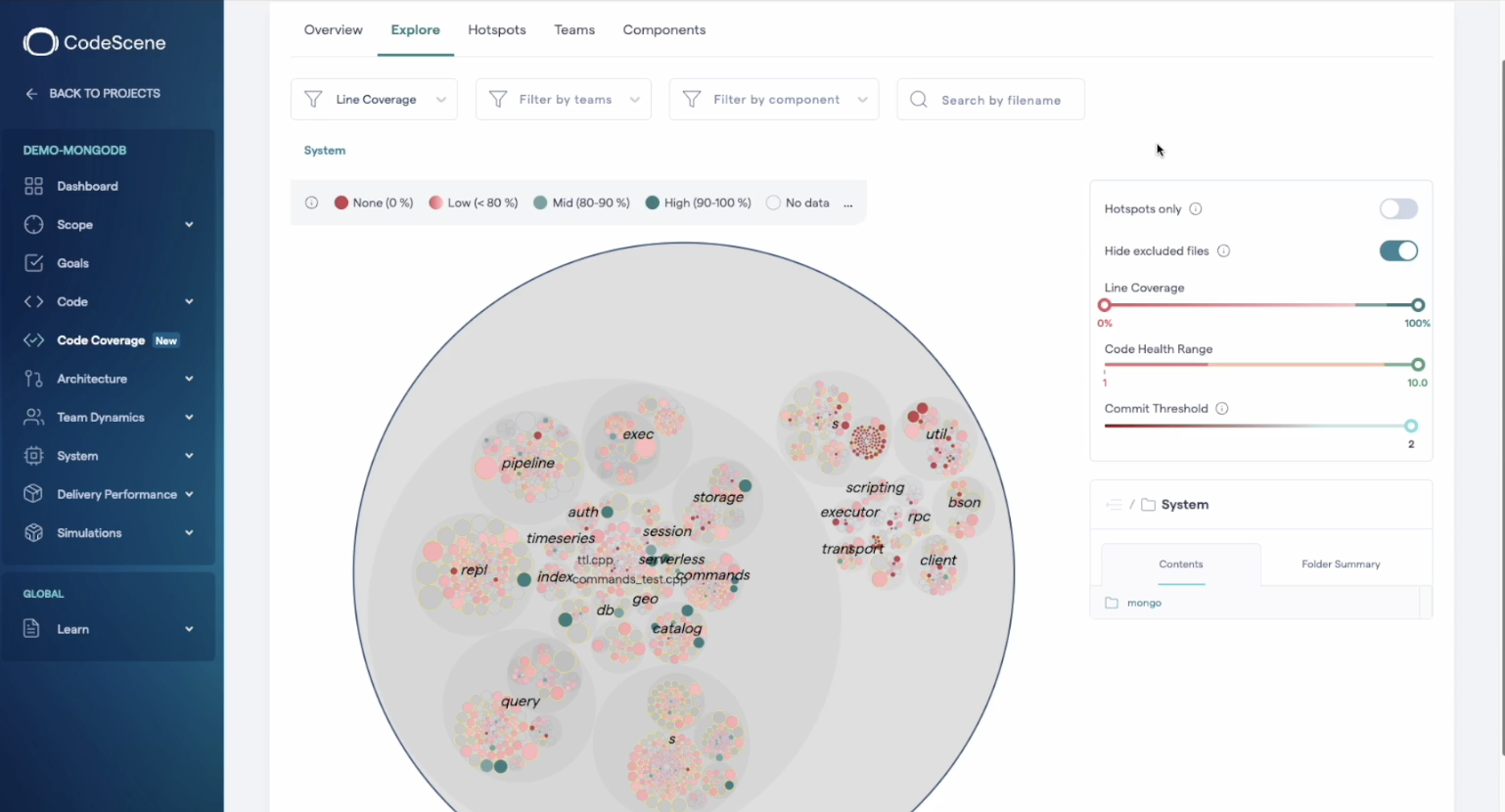Image resolution: width=1505 pixels, height=812 pixels.
Task: Click the funnel icon in Filter by component
Action: [692, 99]
